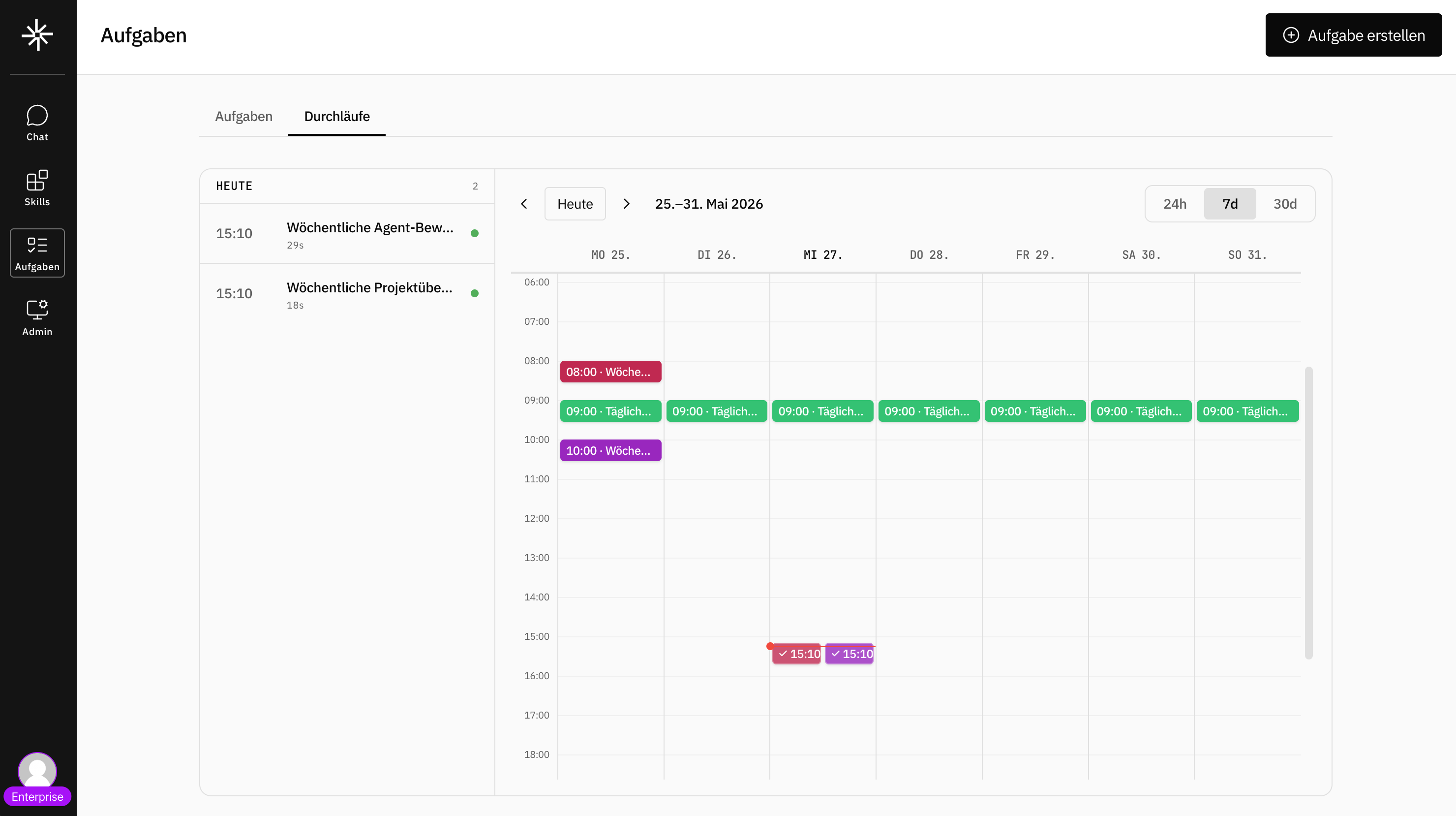This screenshot has width=1456, height=816.
Task: Open 09:00 Täglich event on MI 27.
Action: (x=822, y=411)
